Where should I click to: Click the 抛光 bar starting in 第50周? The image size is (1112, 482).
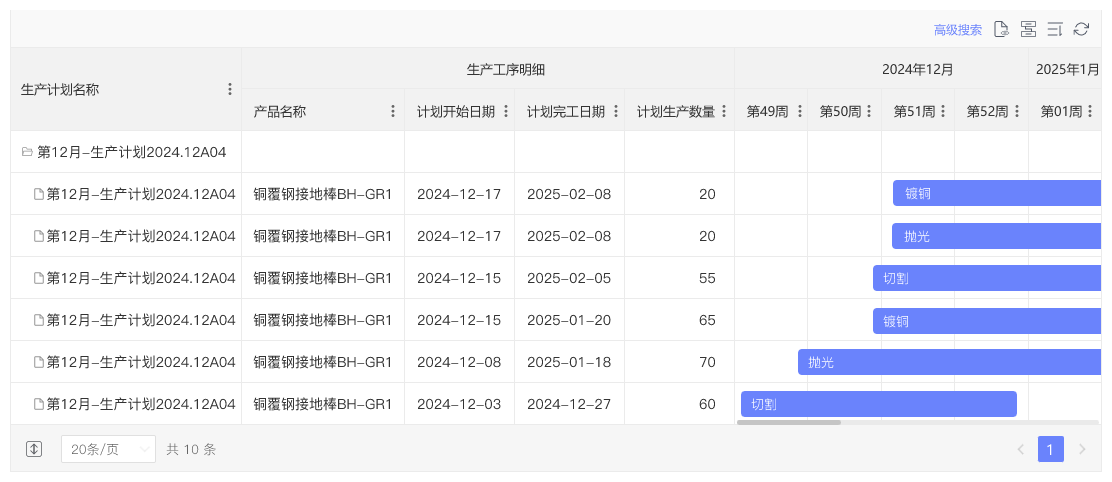point(950,362)
